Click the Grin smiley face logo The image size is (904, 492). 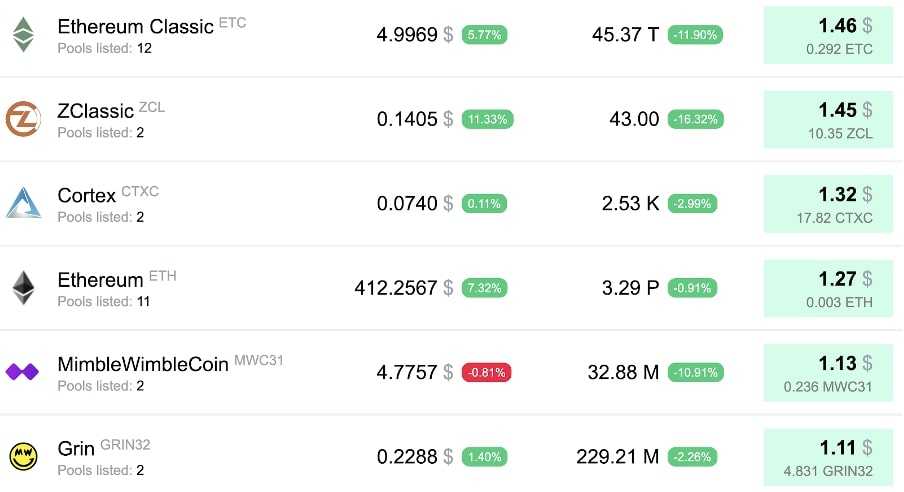pos(23,456)
